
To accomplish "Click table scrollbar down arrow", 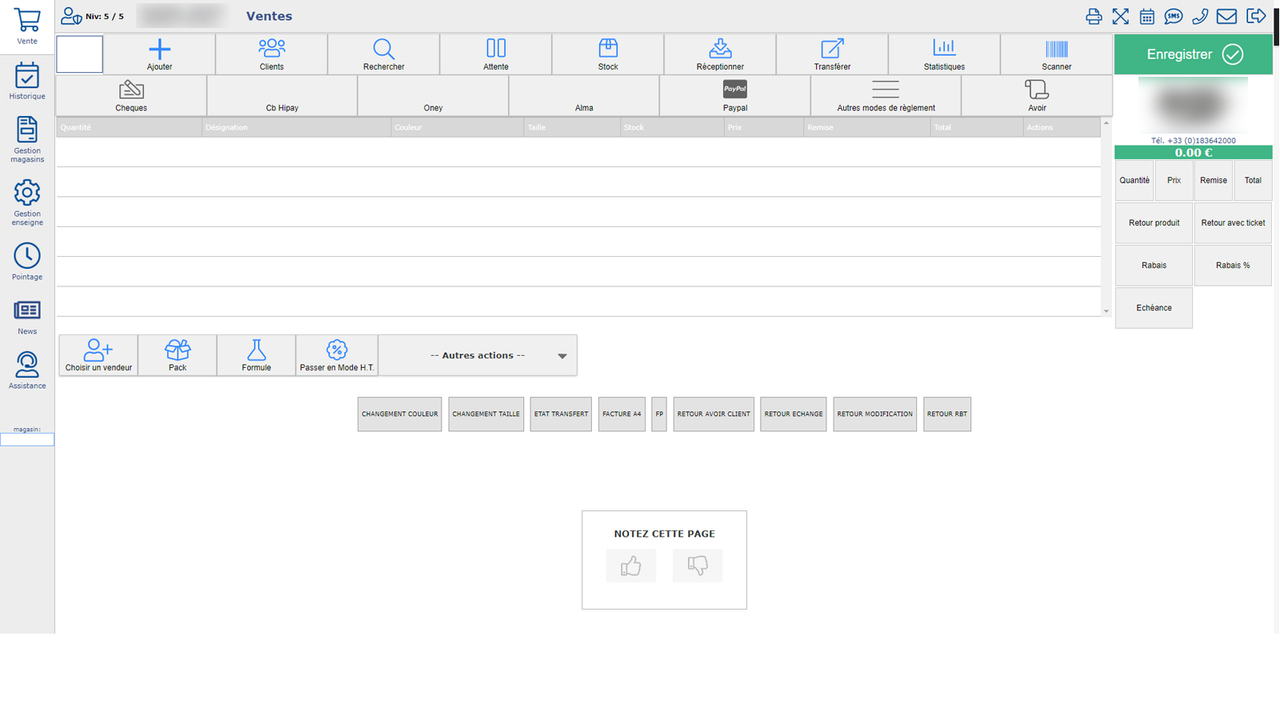I will 1106,311.
